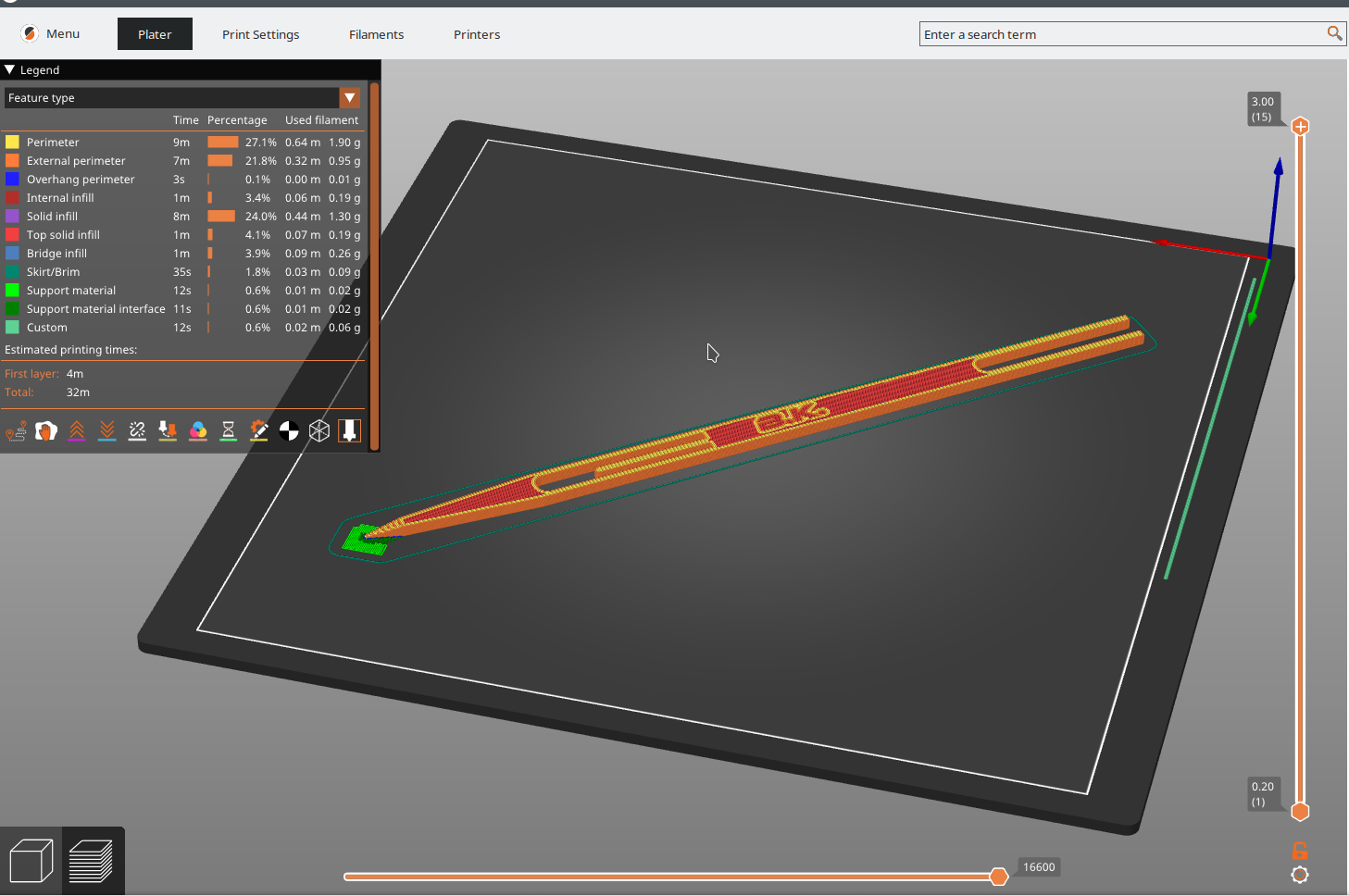Screen dimensions: 1349x896
Task: Collapse the Legend panel triangle
Action: click(10, 69)
